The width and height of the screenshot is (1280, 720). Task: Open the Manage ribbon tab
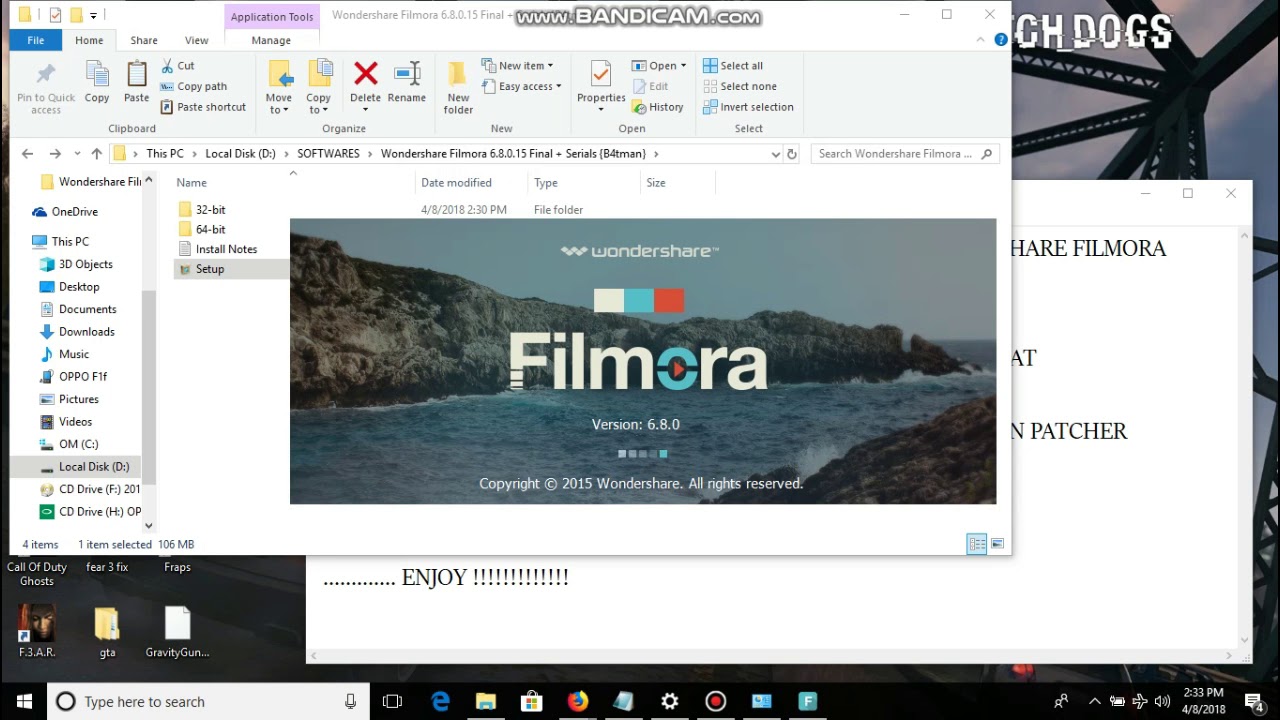pyautogui.click(x=271, y=40)
